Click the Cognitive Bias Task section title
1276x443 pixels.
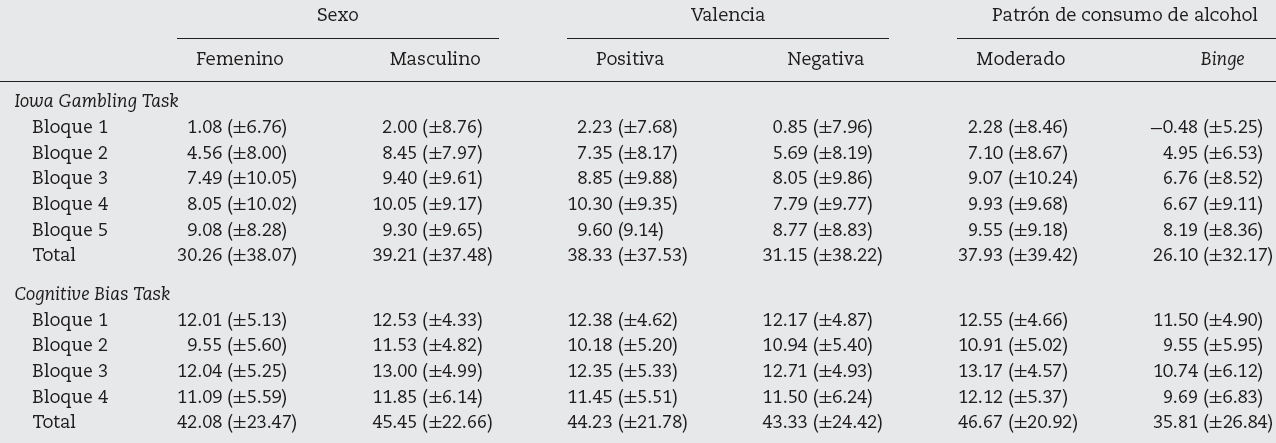point(92,294)
